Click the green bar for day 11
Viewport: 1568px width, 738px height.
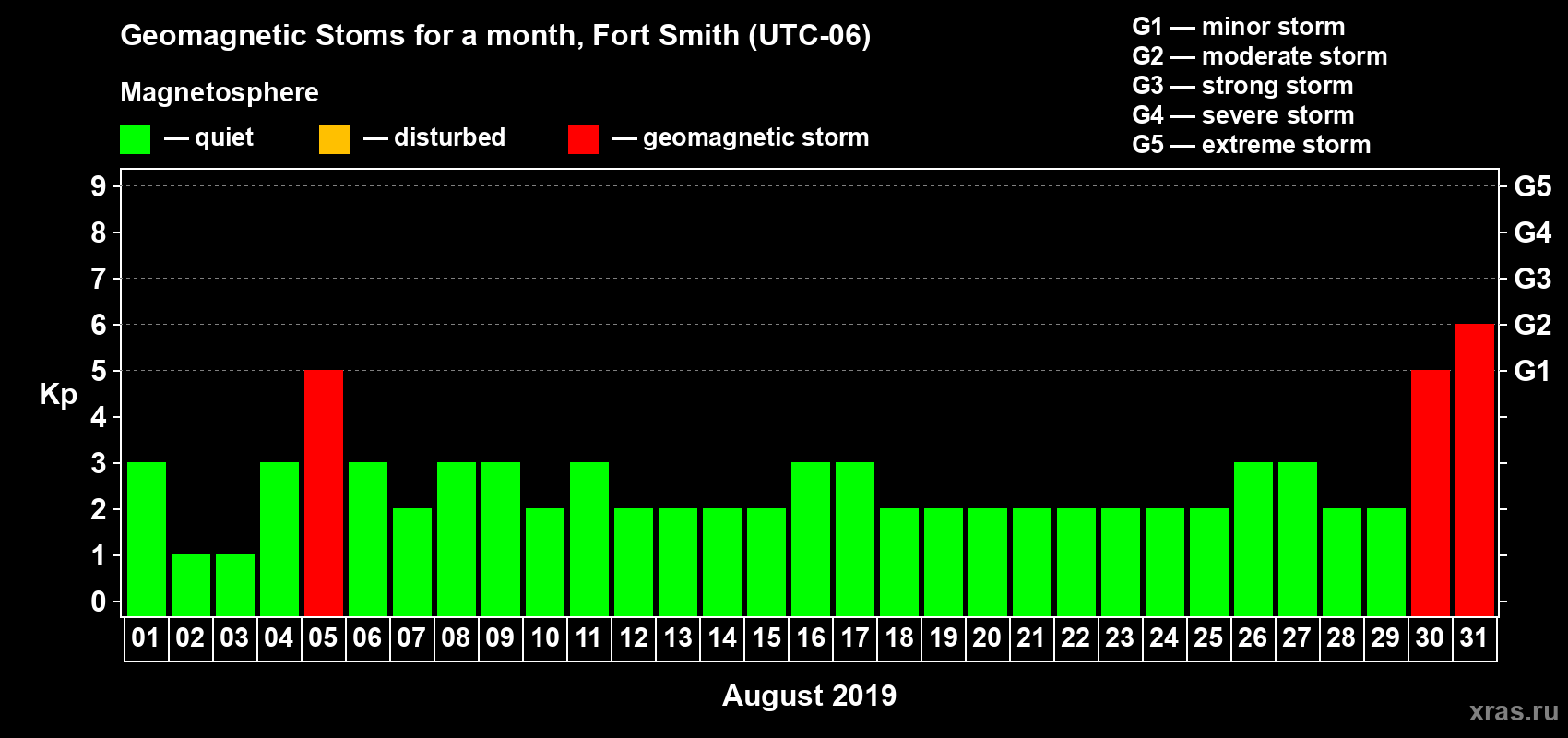pos(589,540)
